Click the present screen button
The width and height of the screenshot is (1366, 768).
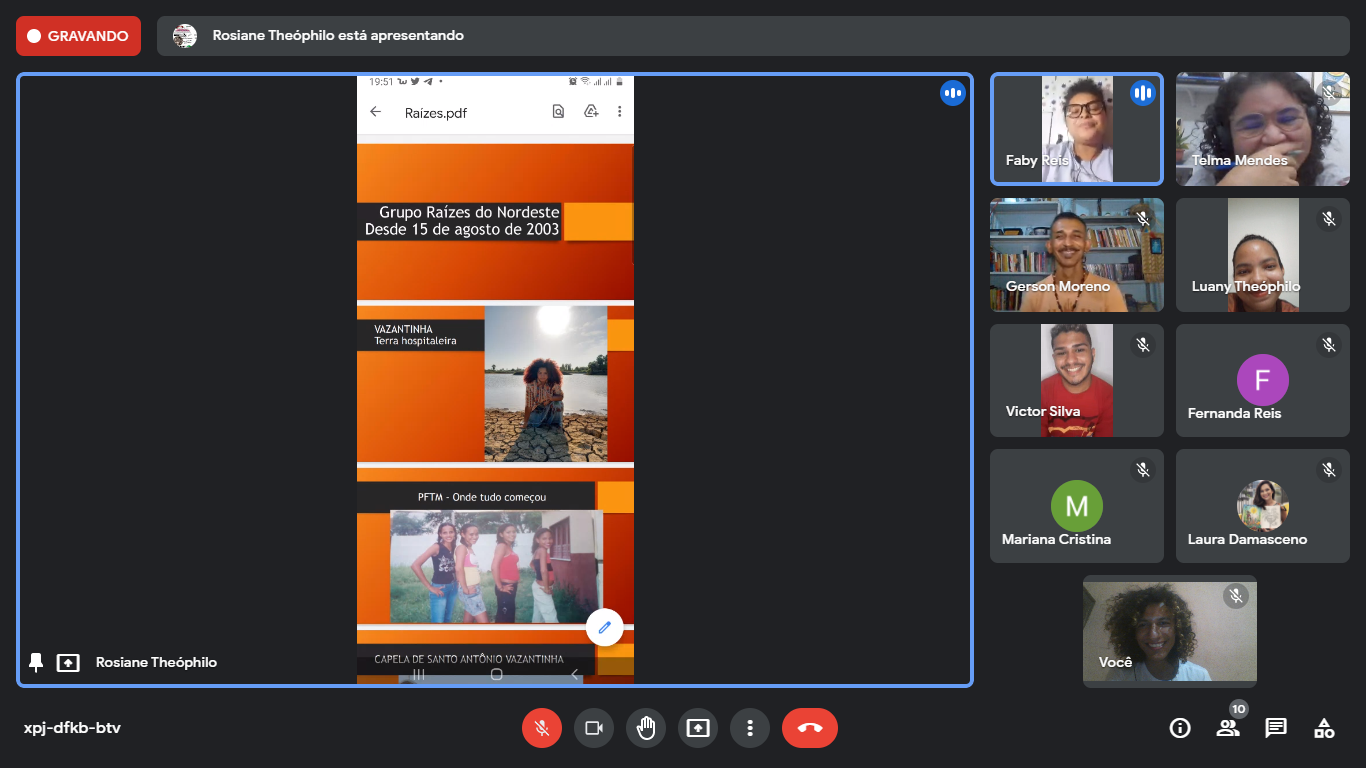698,728
